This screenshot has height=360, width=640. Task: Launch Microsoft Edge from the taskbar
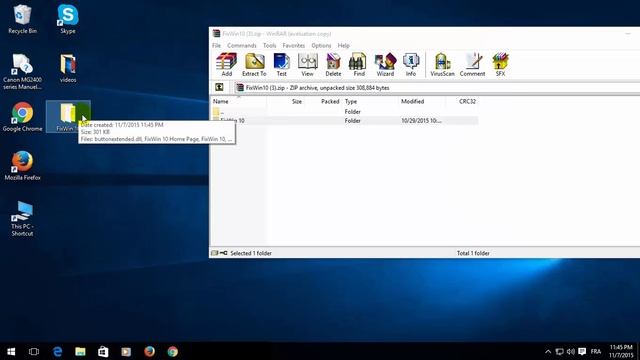[x=57, y=351]
